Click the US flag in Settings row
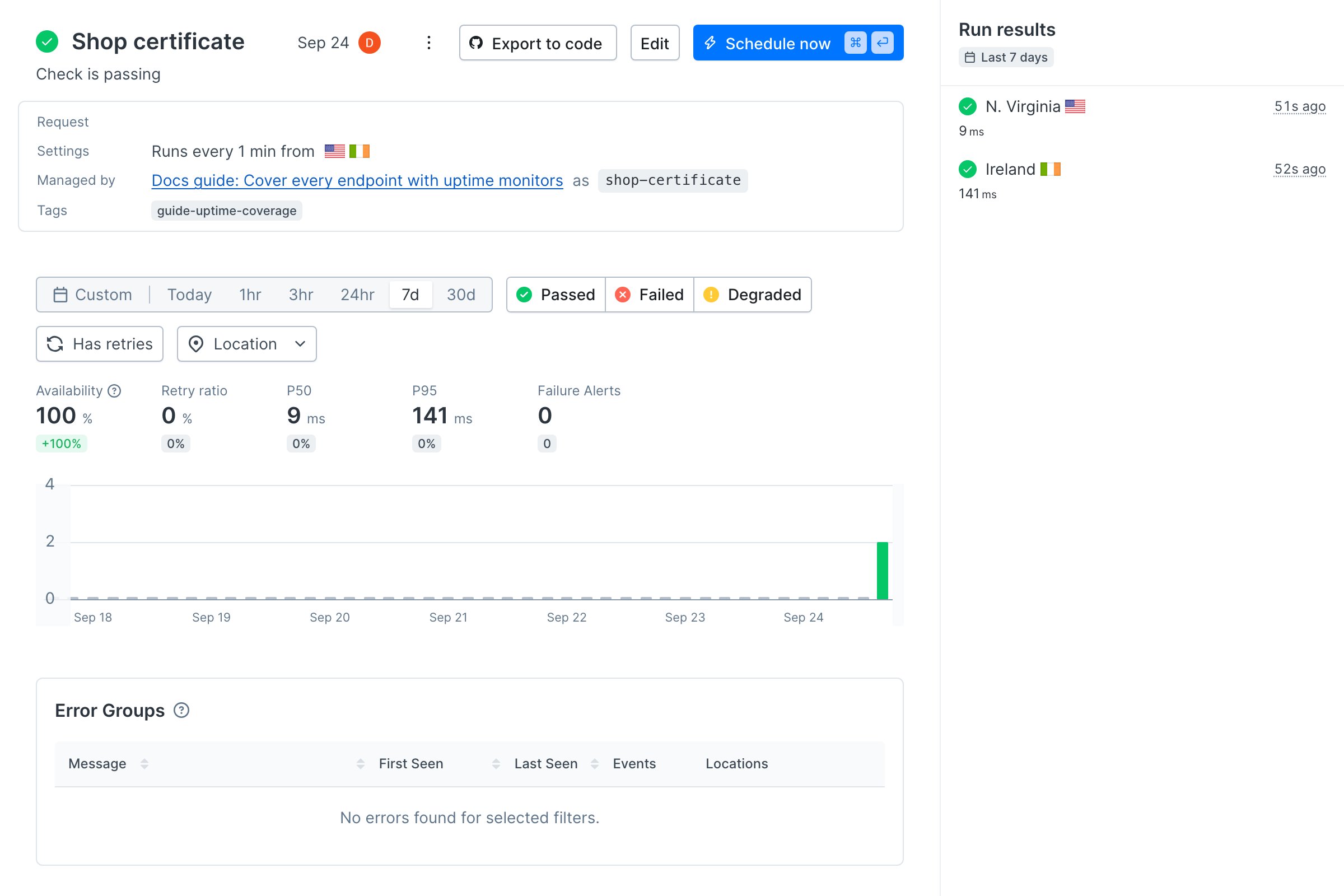This screenshot has height=896, width=1344. point(335,151)
